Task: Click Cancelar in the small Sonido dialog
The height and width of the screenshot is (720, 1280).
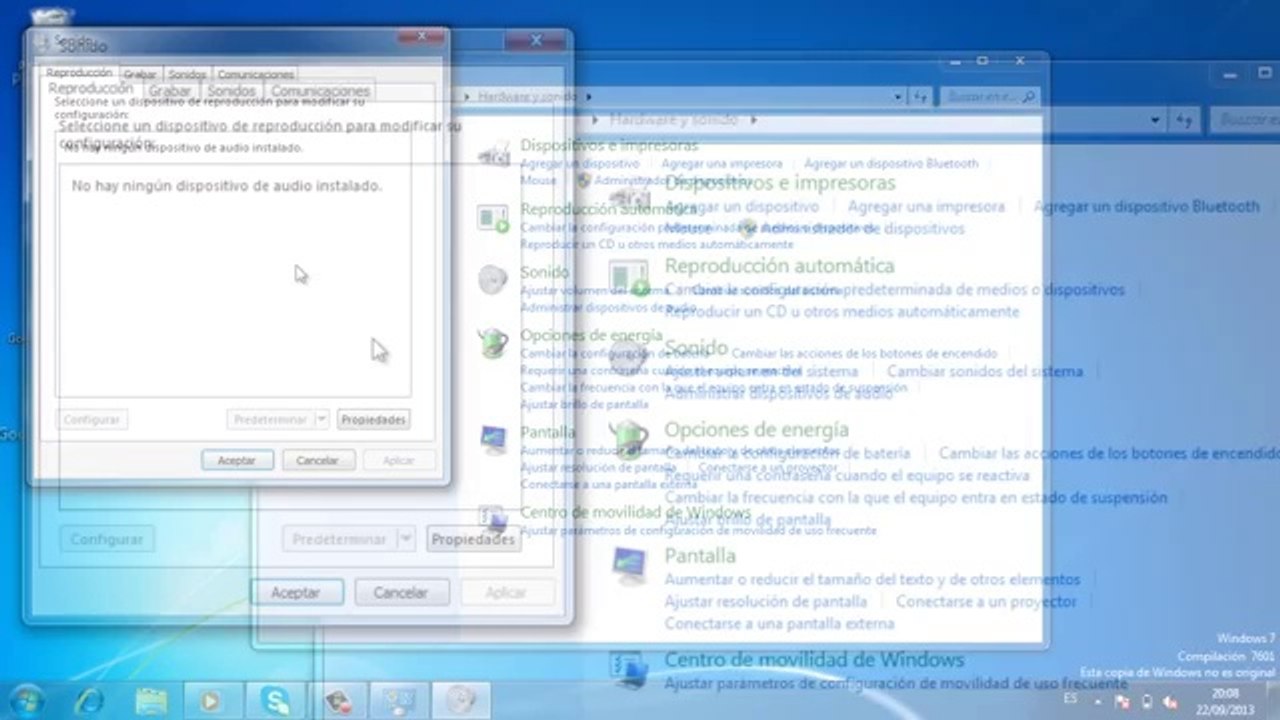Action: (x=318, y=460)
